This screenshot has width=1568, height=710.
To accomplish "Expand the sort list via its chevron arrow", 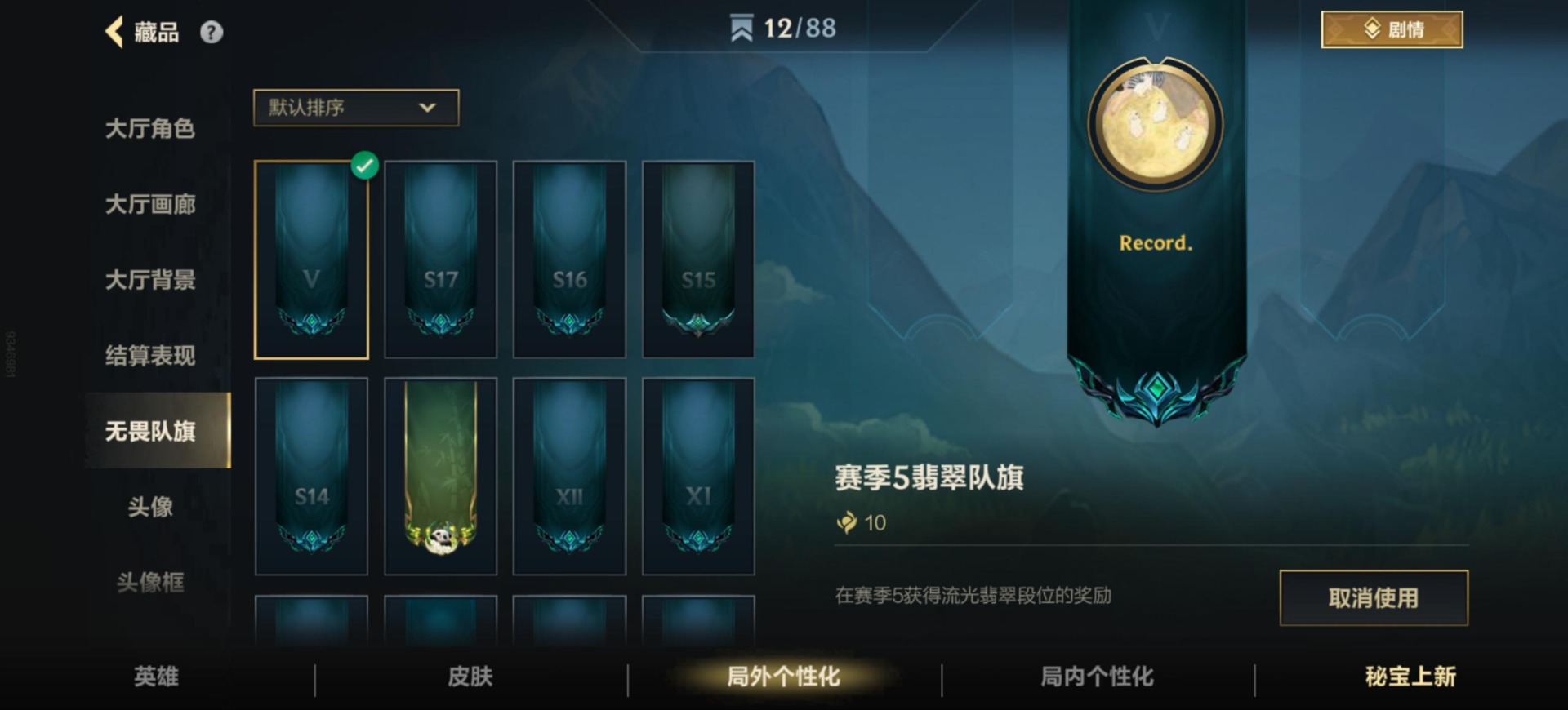I will pyautogui.click(x=427, y=108).
